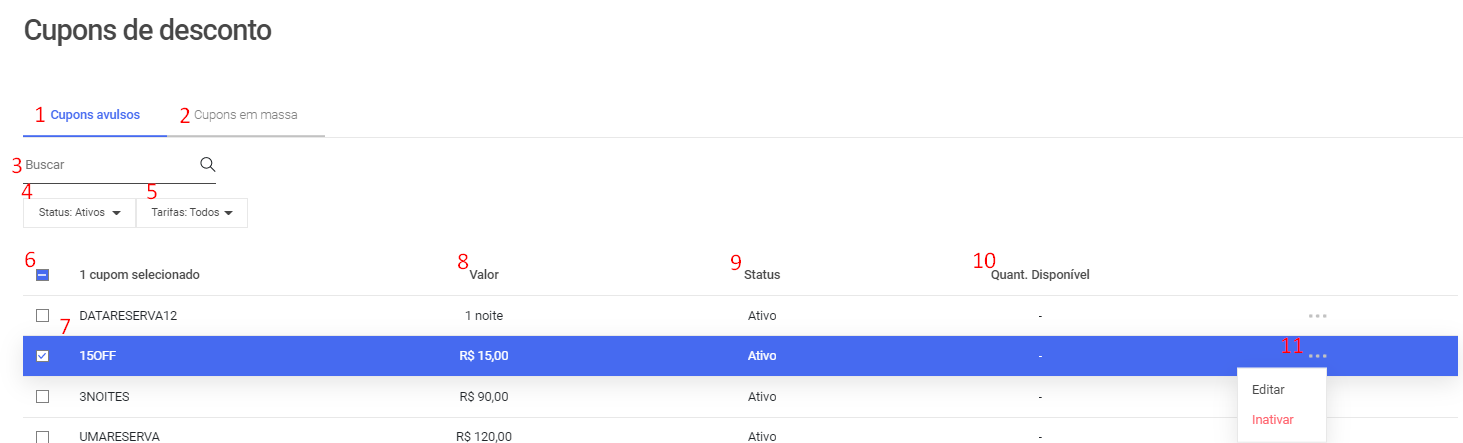Choose Inativar from the context menu
1463x443 pixels.
(1273, 419)
